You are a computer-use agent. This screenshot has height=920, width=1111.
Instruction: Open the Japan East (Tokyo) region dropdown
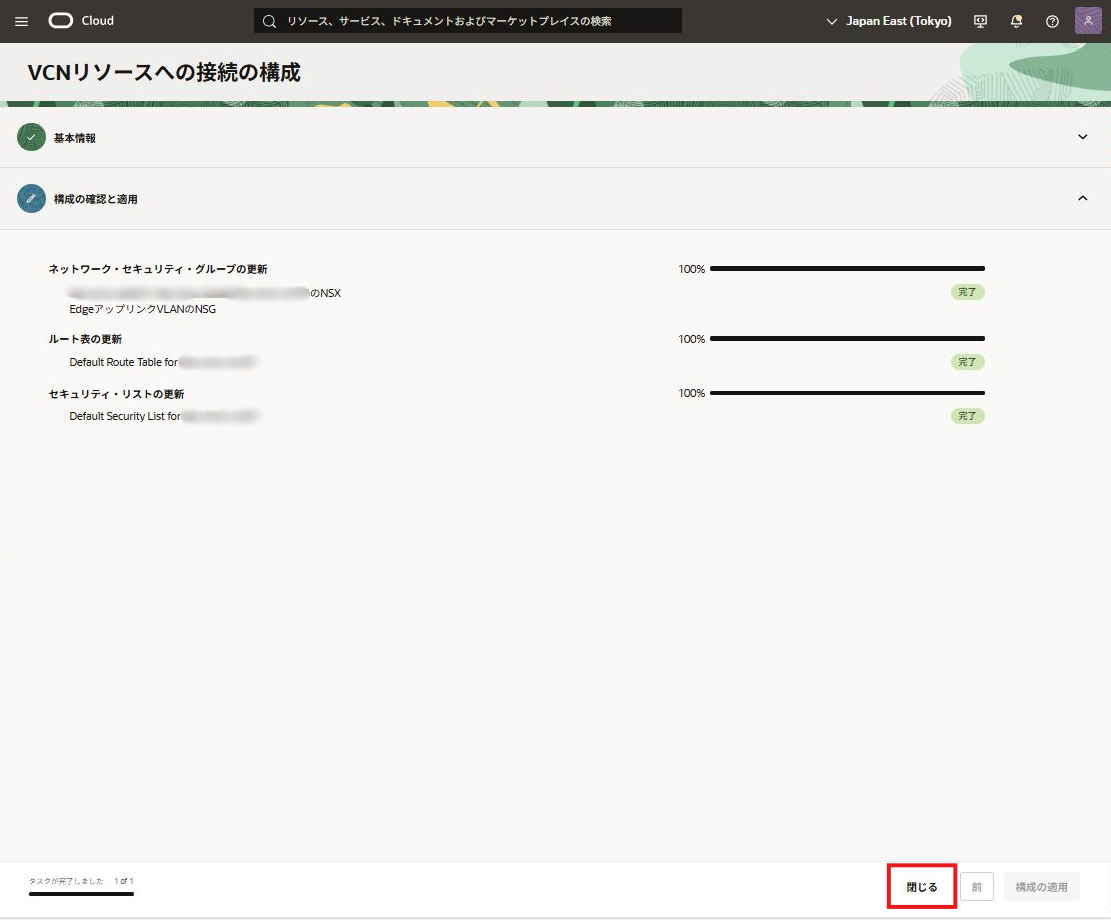pos(889,21)
